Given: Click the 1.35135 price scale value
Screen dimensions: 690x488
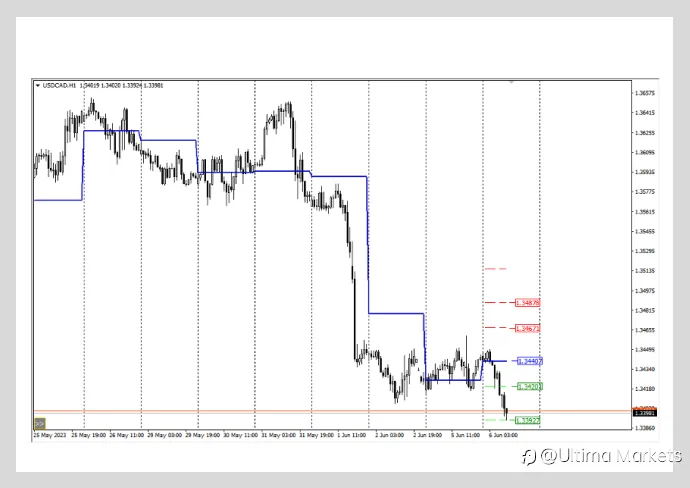Looking at the screenshot, I should pyautogui.click(x=645, y=271).
